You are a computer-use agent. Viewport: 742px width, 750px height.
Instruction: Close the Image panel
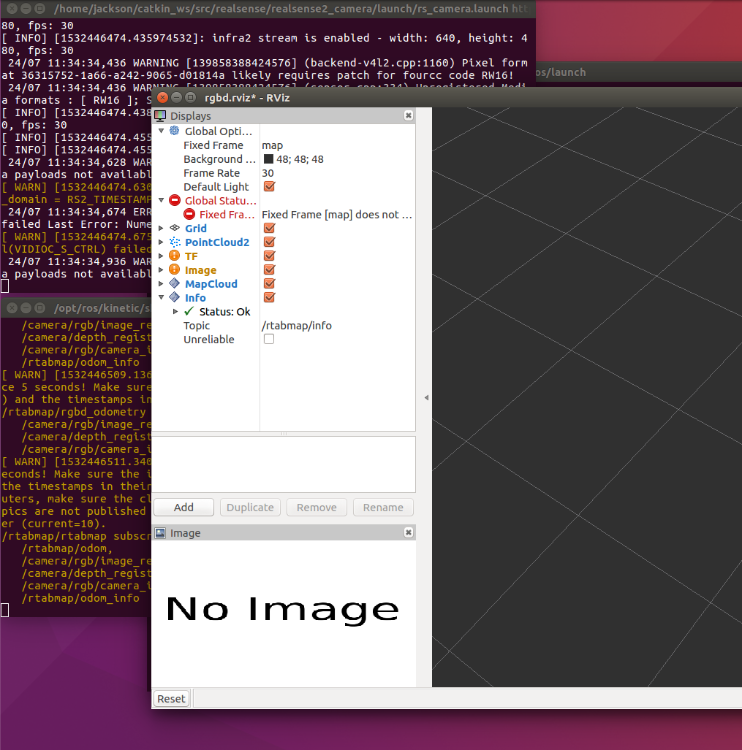point(408,533)
